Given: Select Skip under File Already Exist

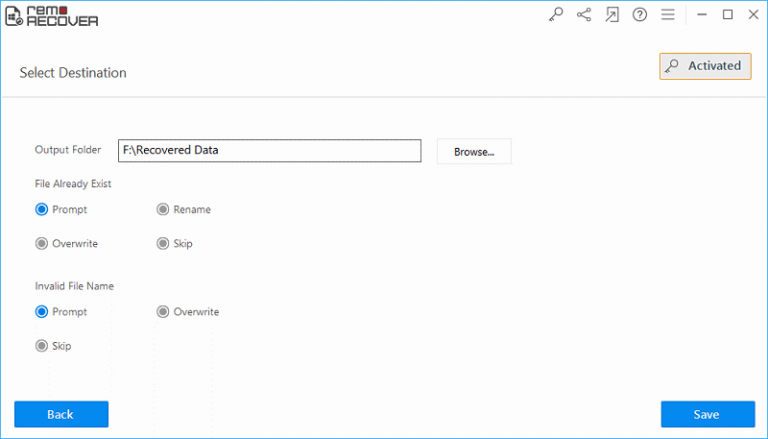Looking at the screenshot, I should point(163,244).
